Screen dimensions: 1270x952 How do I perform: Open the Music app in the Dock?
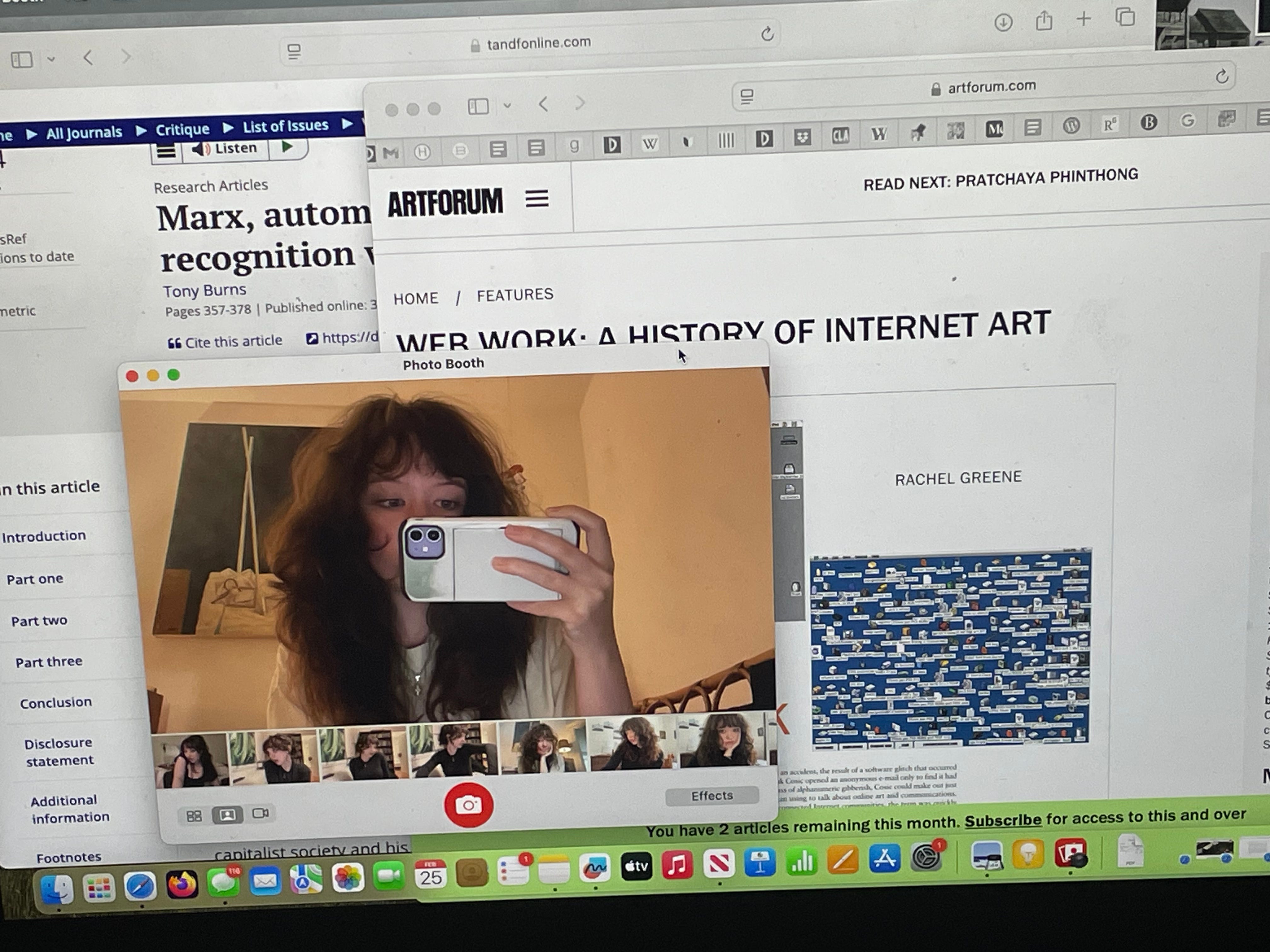677,865
